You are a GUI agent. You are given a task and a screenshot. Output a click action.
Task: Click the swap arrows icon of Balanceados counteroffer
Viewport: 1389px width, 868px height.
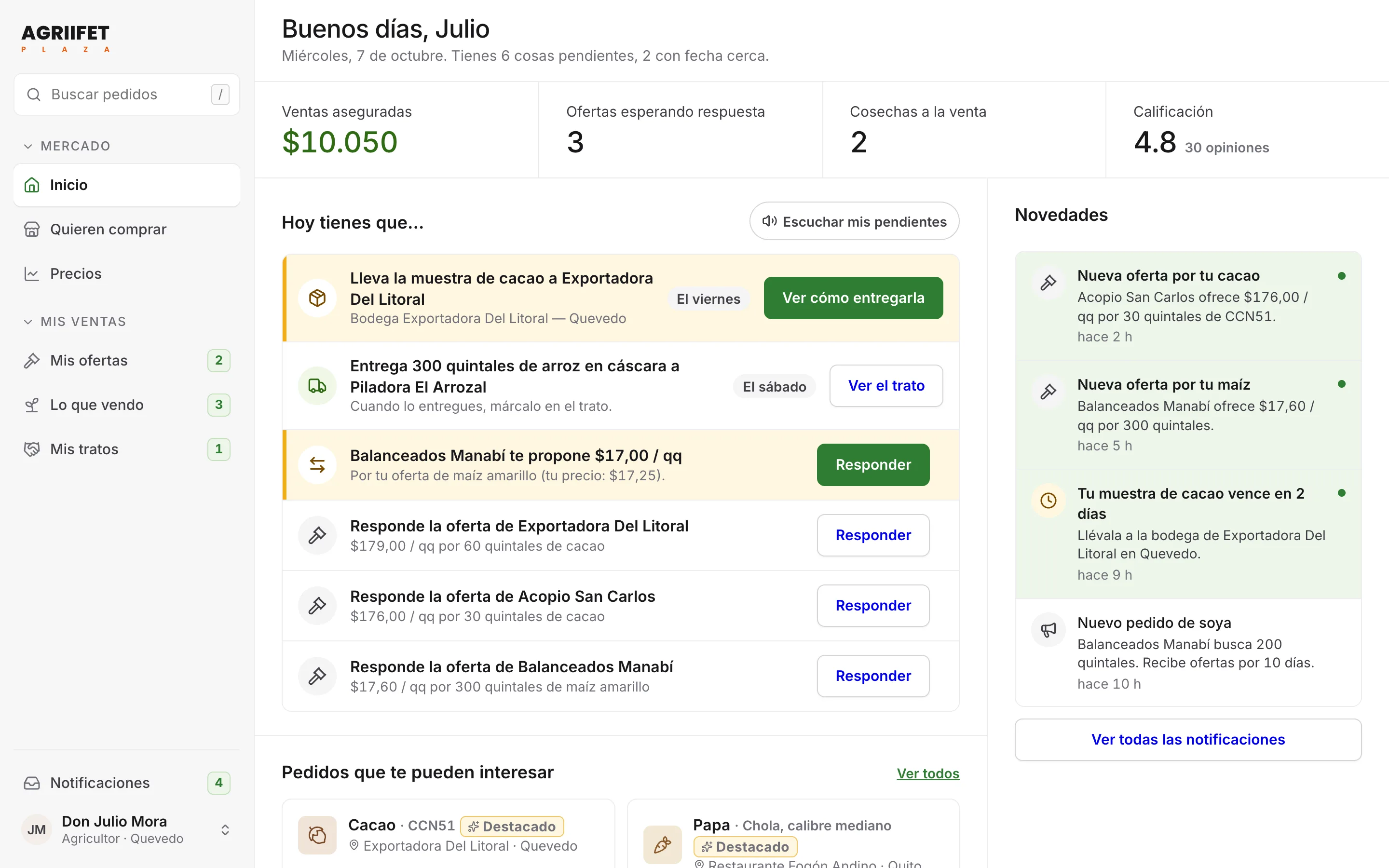coord(317,464)
